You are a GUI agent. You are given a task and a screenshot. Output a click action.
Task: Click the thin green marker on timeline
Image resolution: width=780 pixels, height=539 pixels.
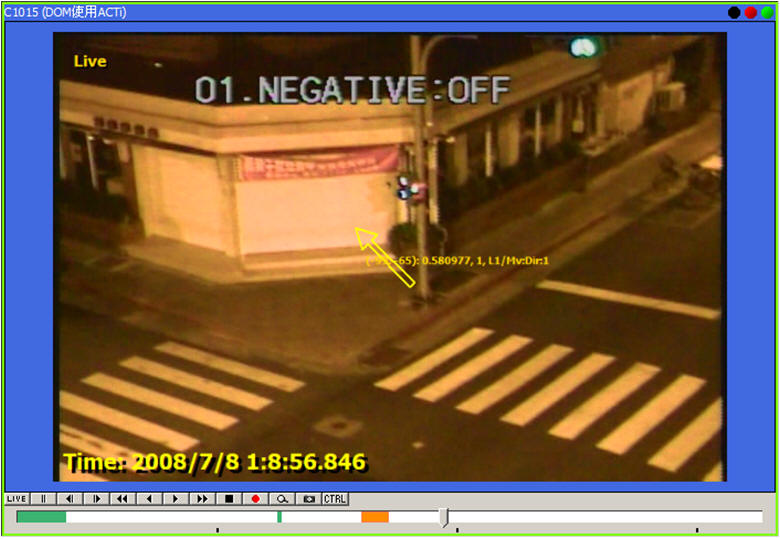coord(279,516)
